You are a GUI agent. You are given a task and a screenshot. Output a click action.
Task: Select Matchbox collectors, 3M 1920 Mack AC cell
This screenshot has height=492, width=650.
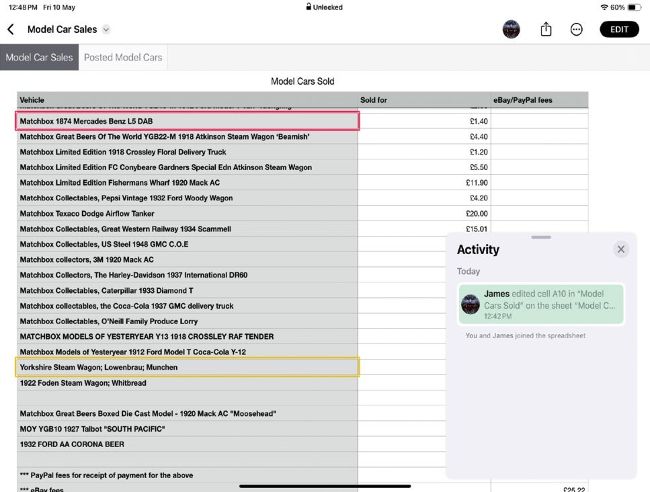[x=187, y=259]
